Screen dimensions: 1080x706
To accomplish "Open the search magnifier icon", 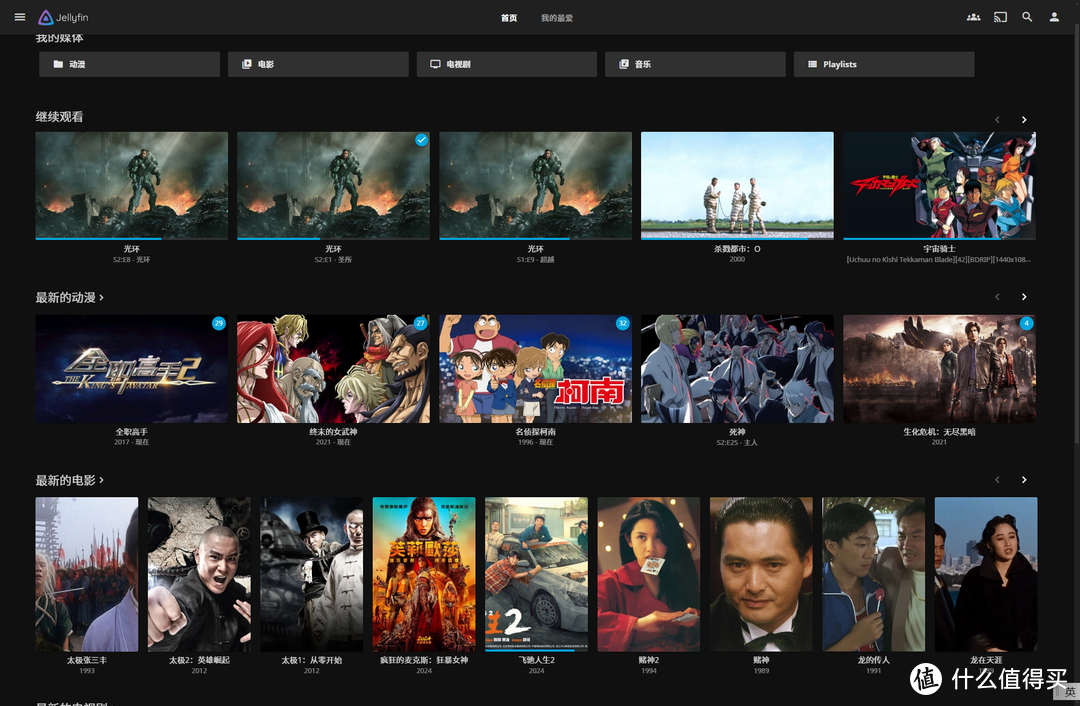I will coord(1027,17).
